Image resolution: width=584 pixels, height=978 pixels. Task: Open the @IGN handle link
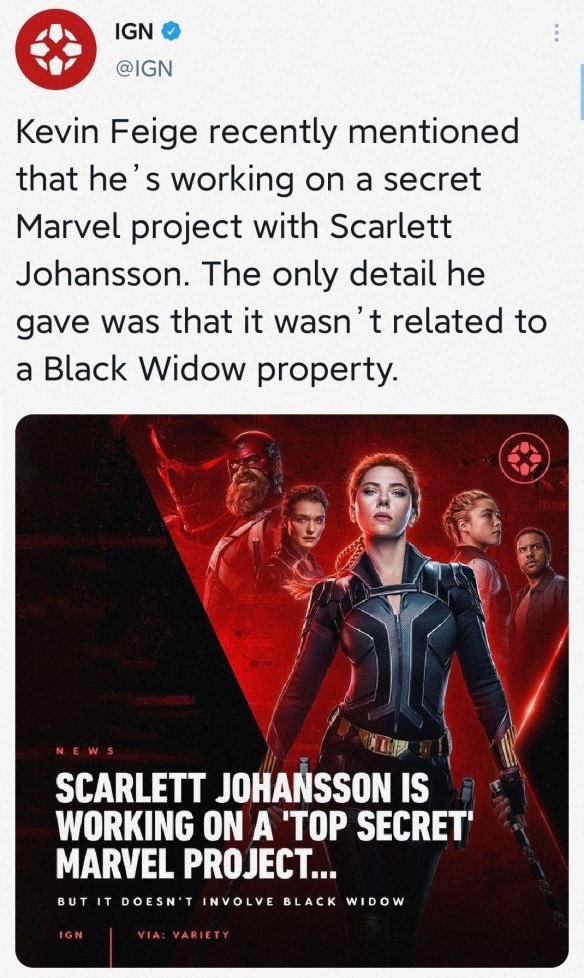point(144,68)
